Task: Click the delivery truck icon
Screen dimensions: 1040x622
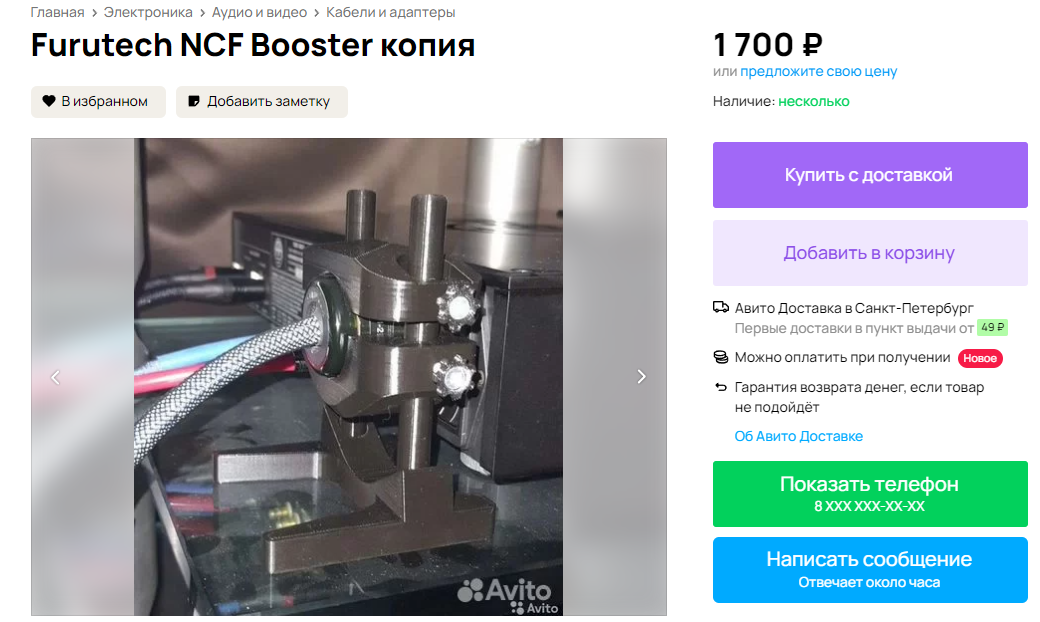Action: pos(720,307)
